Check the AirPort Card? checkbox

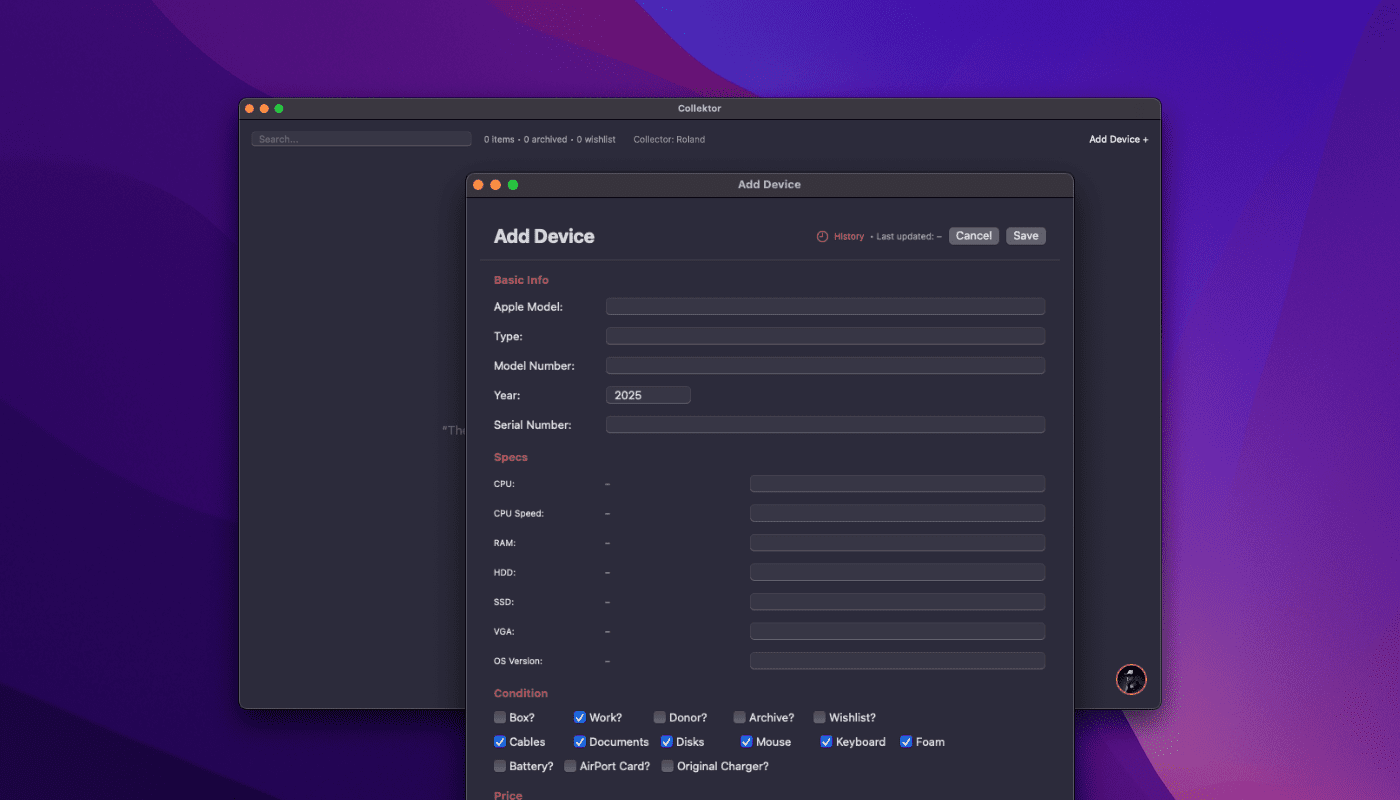pos(570,766)
